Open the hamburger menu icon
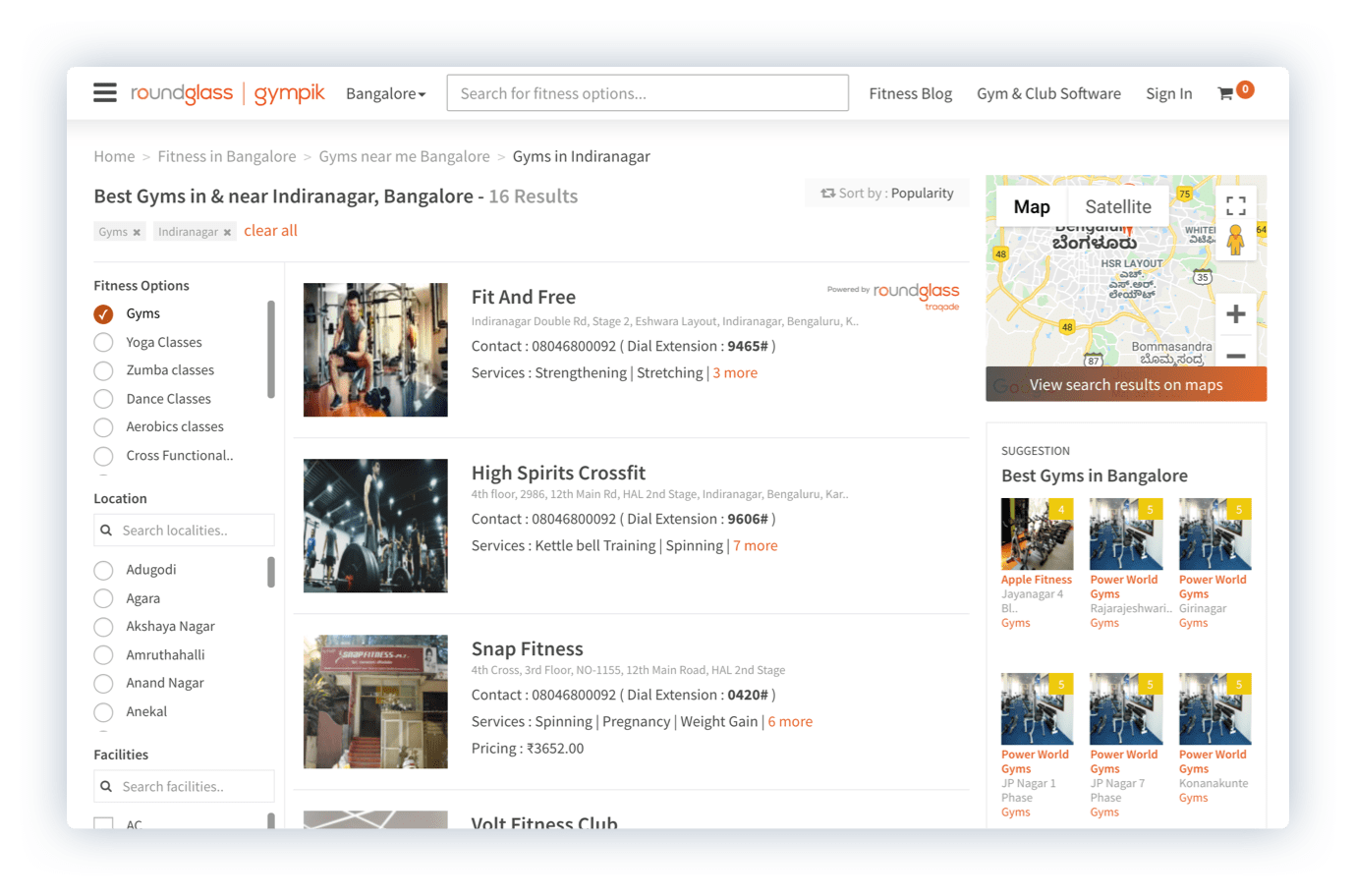Screen dimensions: 1356x896 pos(105,93)
